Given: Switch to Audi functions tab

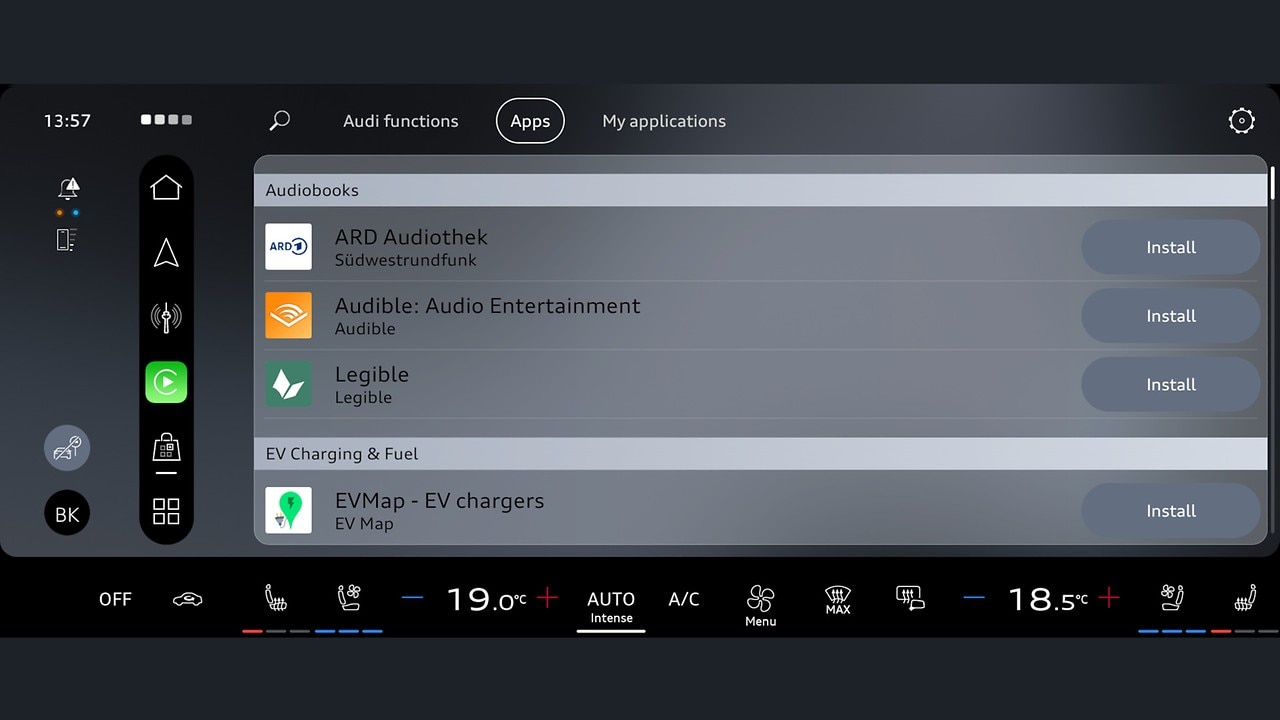Looking at the screenshot, I should coord(400,121).
